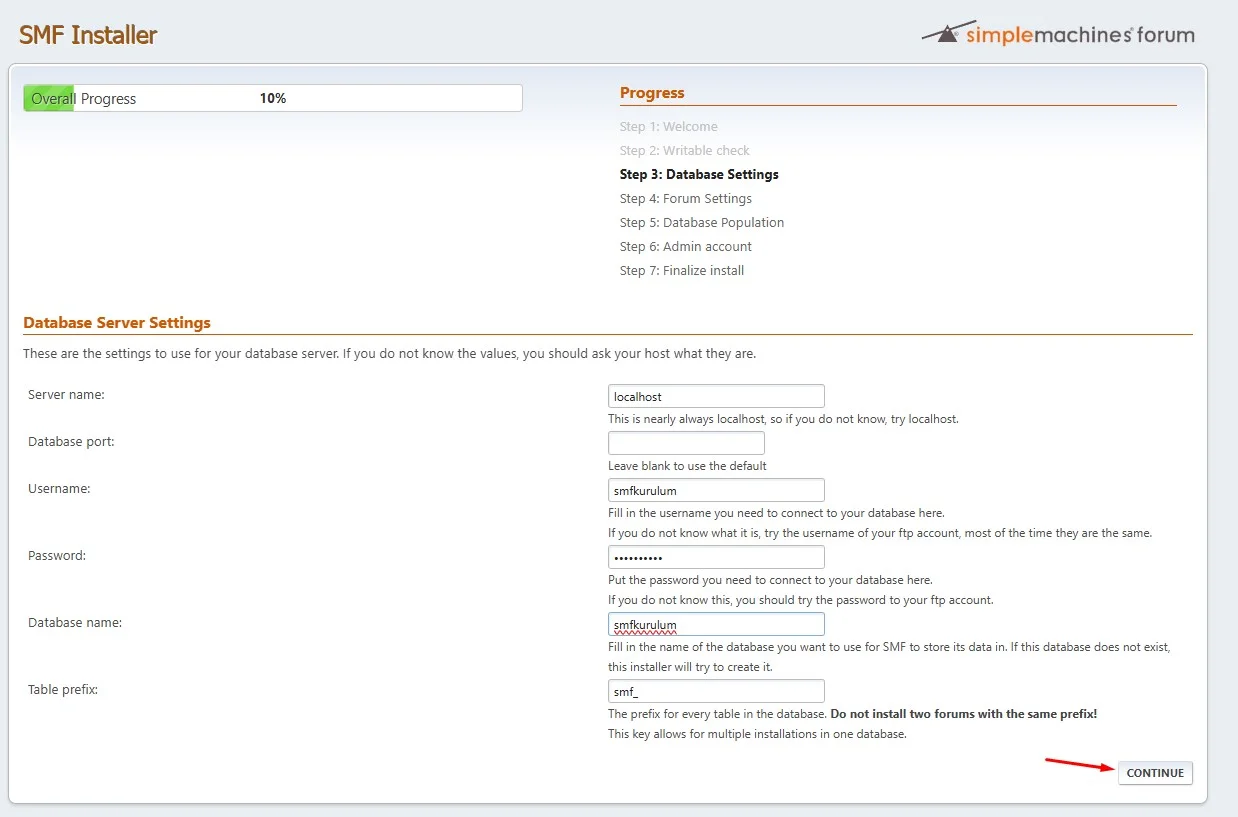
Task: Click Step 1: Welcome in progress list
Action: (x=669, y=127)
